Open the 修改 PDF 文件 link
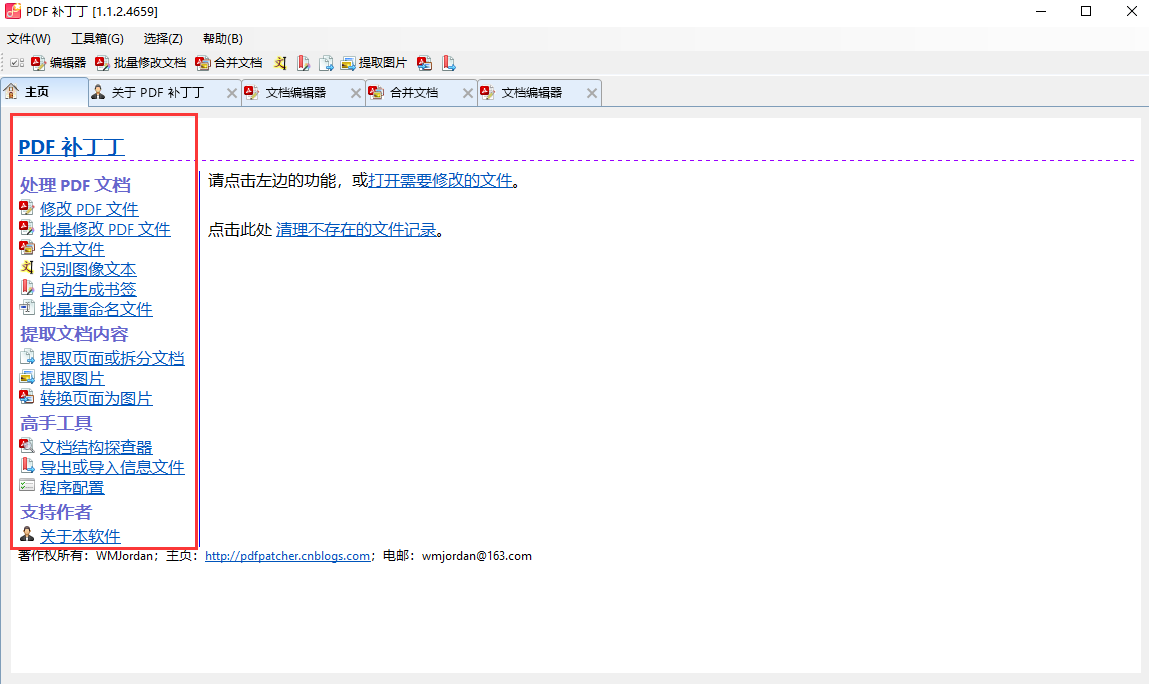This screenshot has width=1149, height=684. [x=89, y=209]
